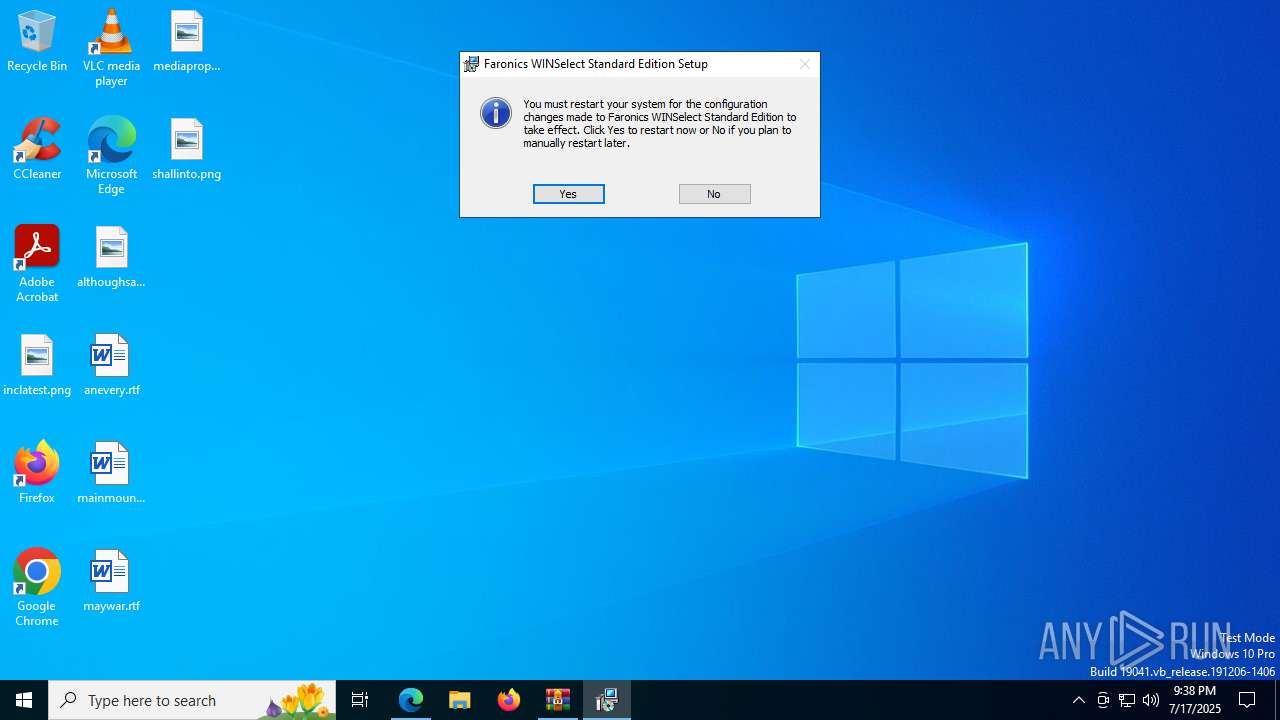Select the Microsoft Edge desktop shortcut
This screenshot has height=720, width=1280.
click(111, 156)
